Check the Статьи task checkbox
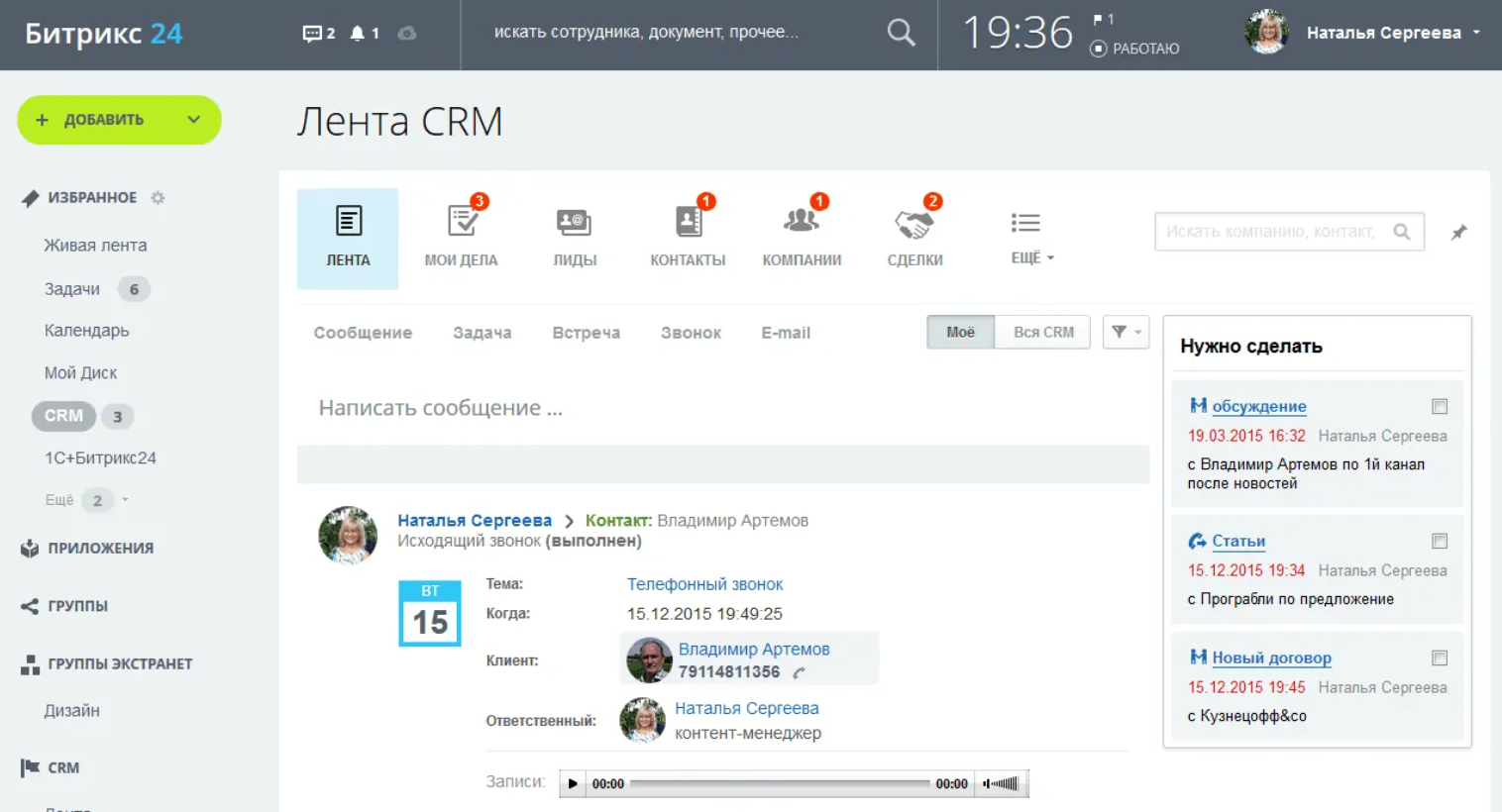 click(1440, 542)
